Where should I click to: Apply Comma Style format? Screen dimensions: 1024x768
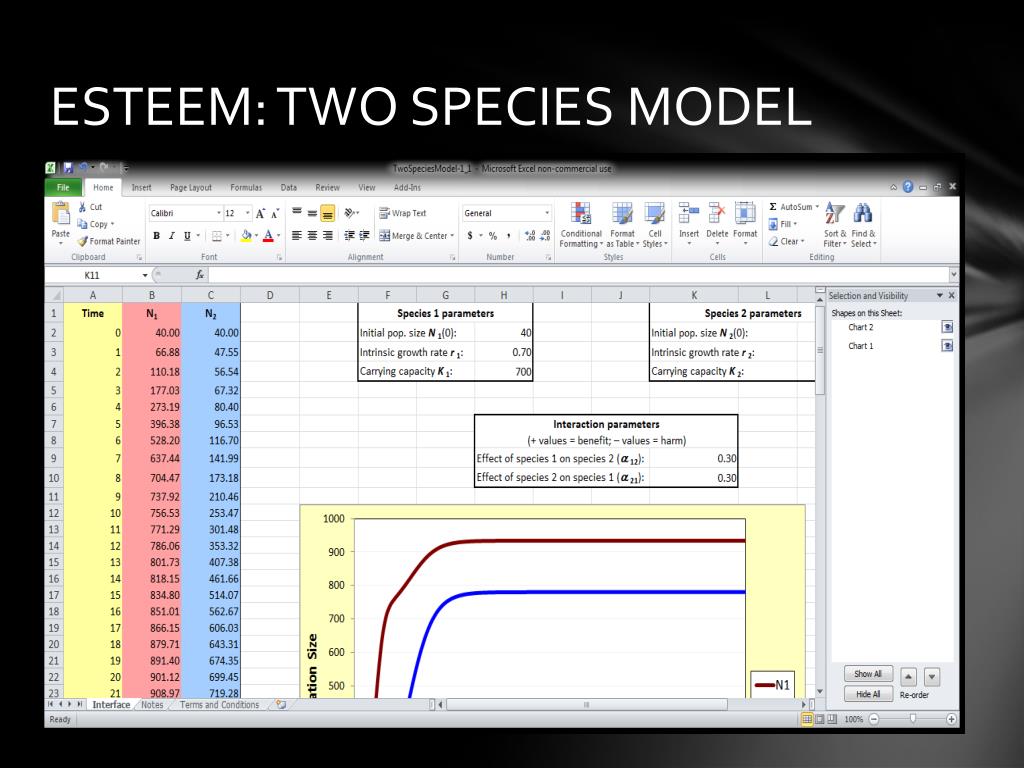click(x=509, y=236)
